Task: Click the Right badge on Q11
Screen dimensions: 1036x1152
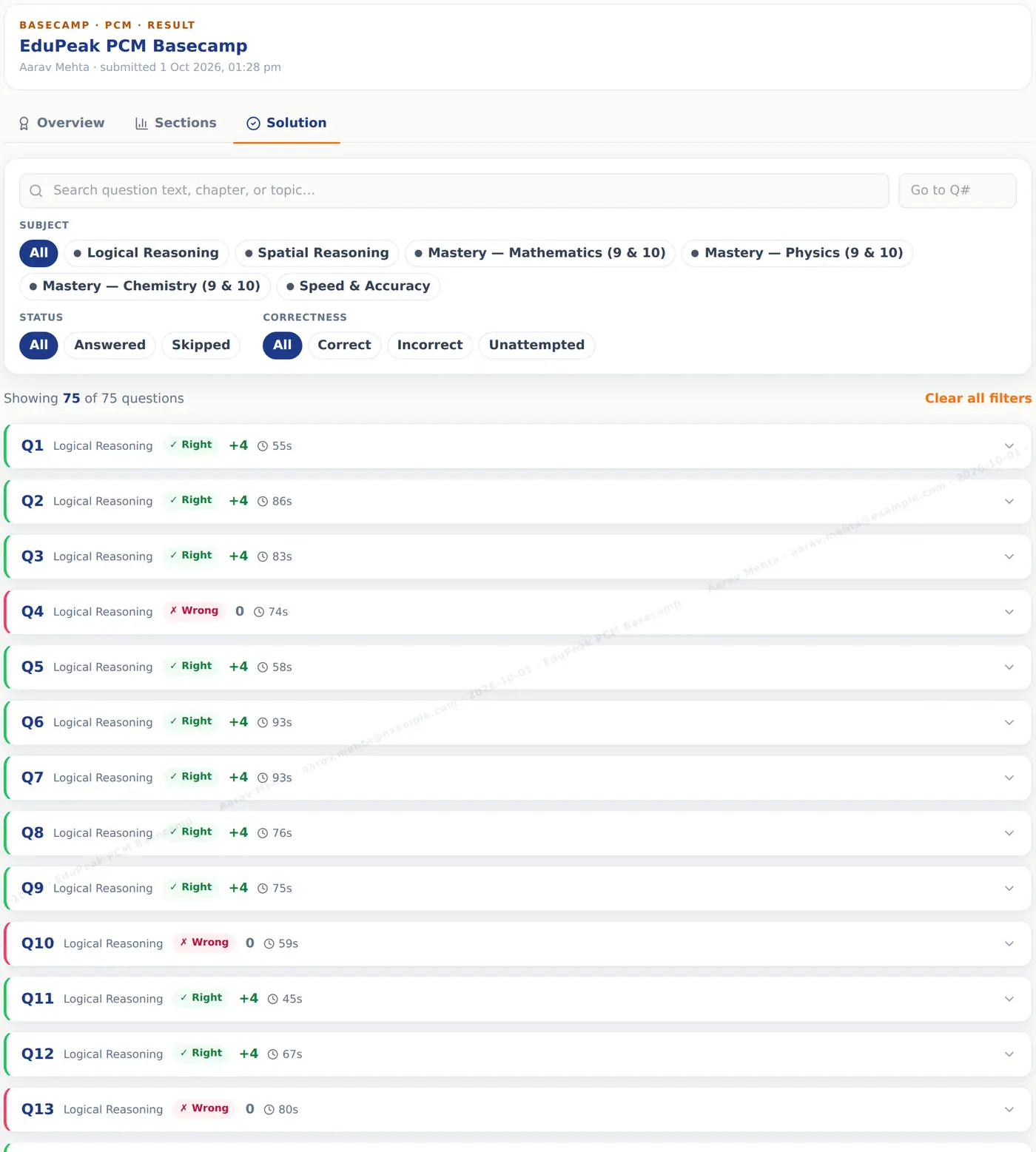Action: tap(201, 998)
